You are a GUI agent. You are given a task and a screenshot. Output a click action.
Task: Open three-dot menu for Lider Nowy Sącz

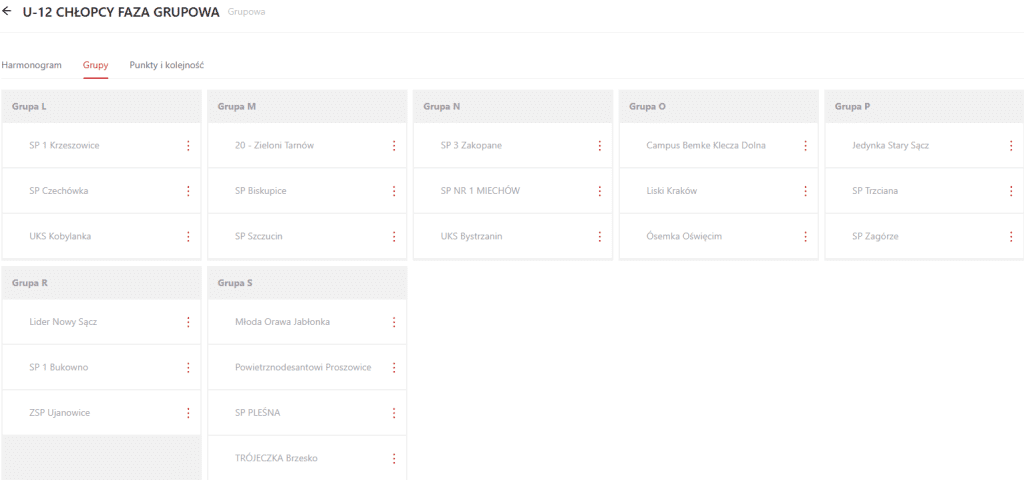point(188,322)
